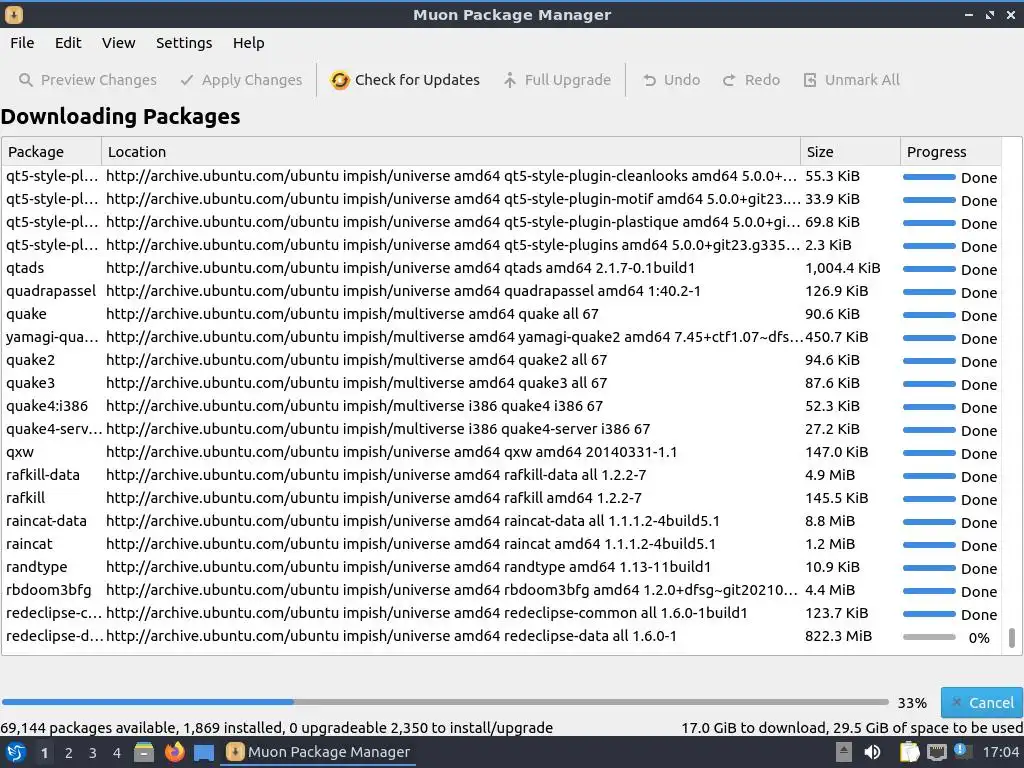Image resolution: width=1024 pixels, height=768 pixels.
Task: Sort by the Size column header
Action: tap(850, 152)
